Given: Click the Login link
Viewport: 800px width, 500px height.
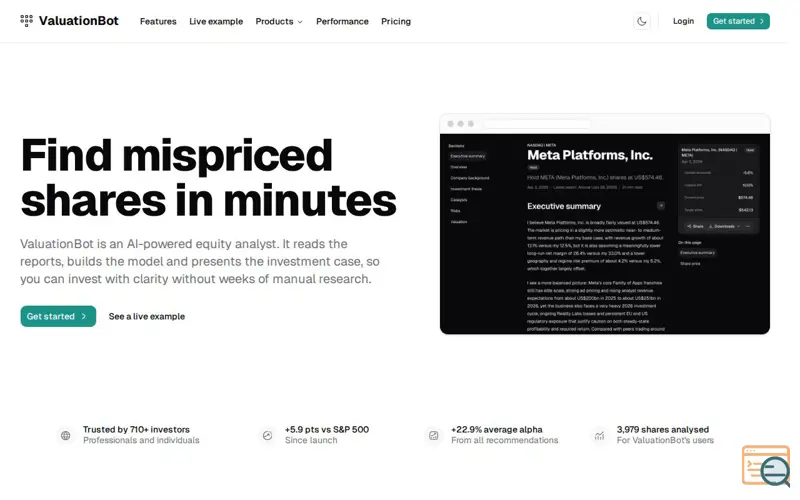Looking at the screenshot, I should (683, 21).
